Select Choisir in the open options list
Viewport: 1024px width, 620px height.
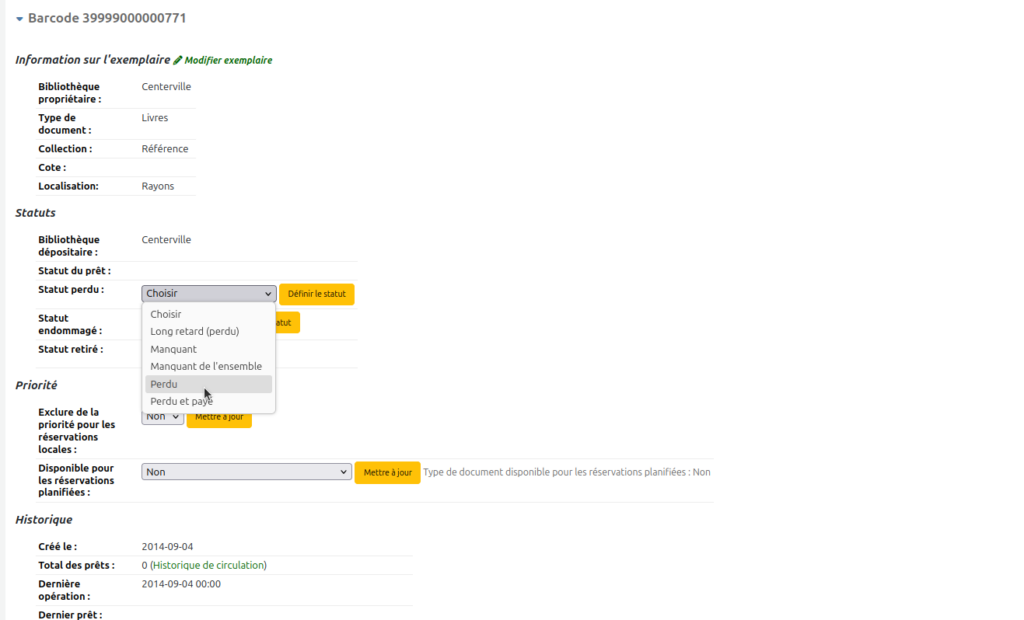coord(166,314)
